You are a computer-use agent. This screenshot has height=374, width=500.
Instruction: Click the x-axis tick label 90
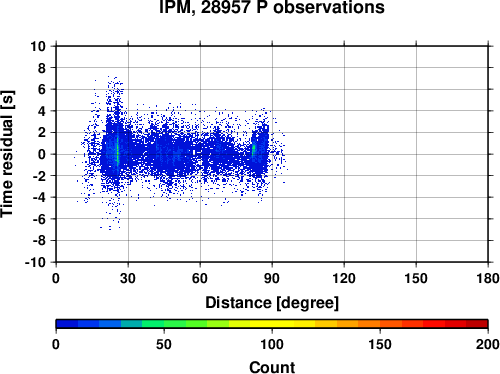point(272,278)
